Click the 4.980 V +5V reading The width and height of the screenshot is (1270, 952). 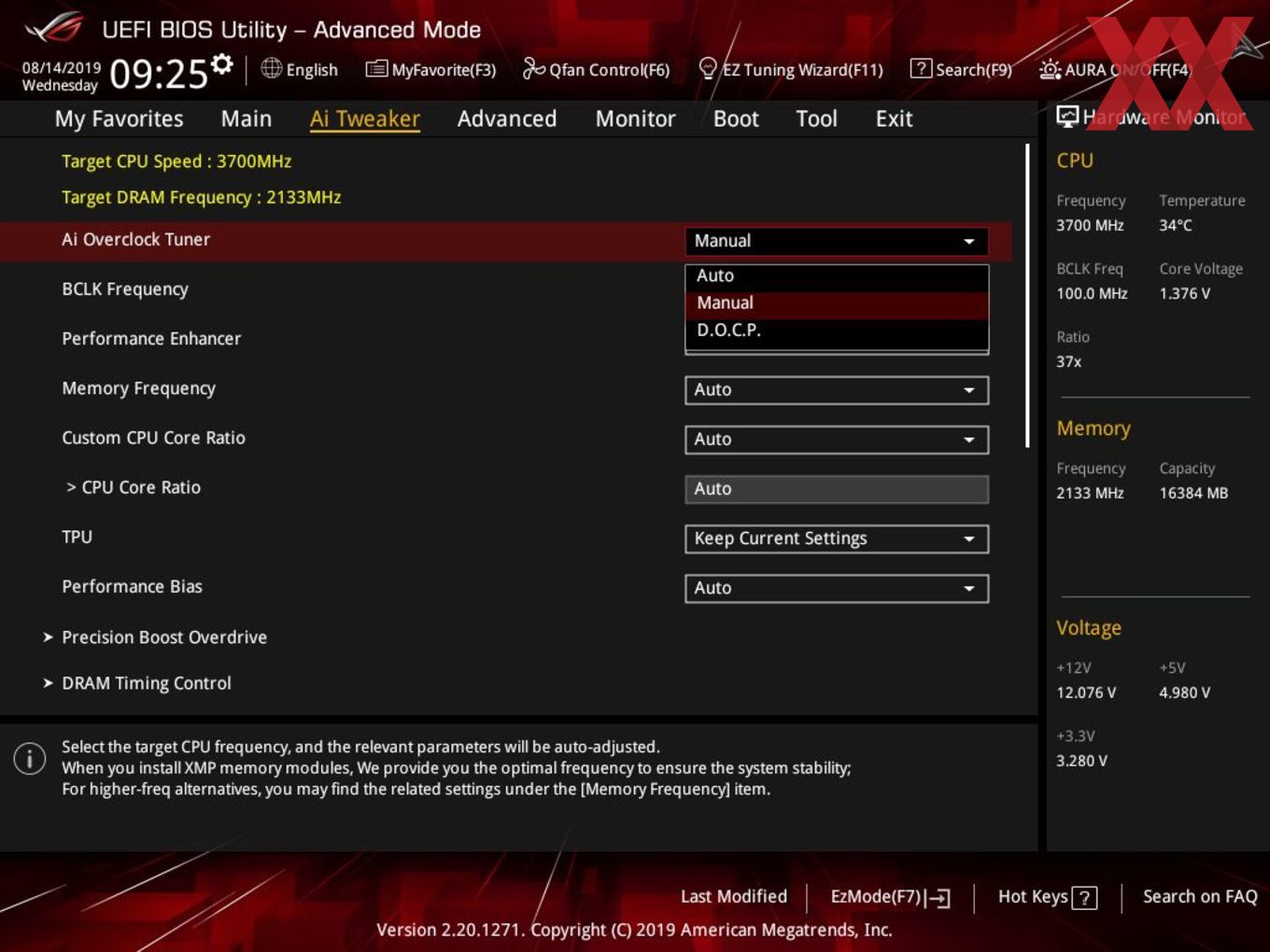[x=1184, y=693]
